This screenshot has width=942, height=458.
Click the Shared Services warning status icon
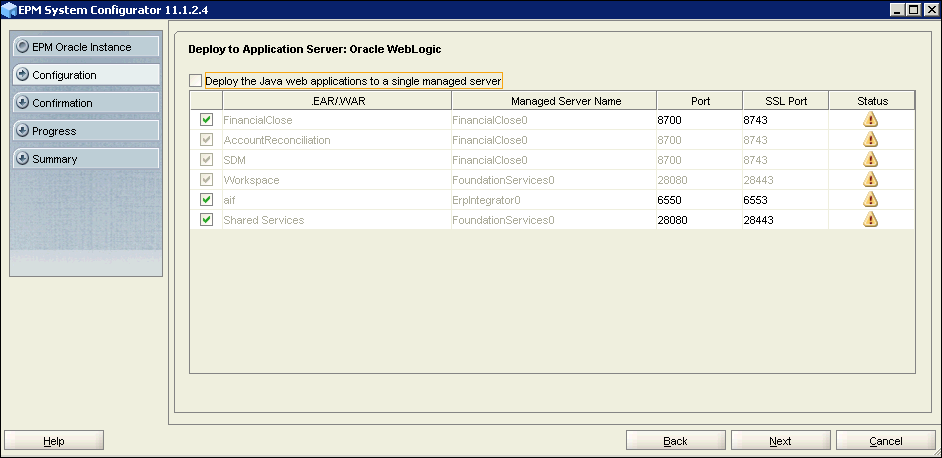[x=870, y=219]
